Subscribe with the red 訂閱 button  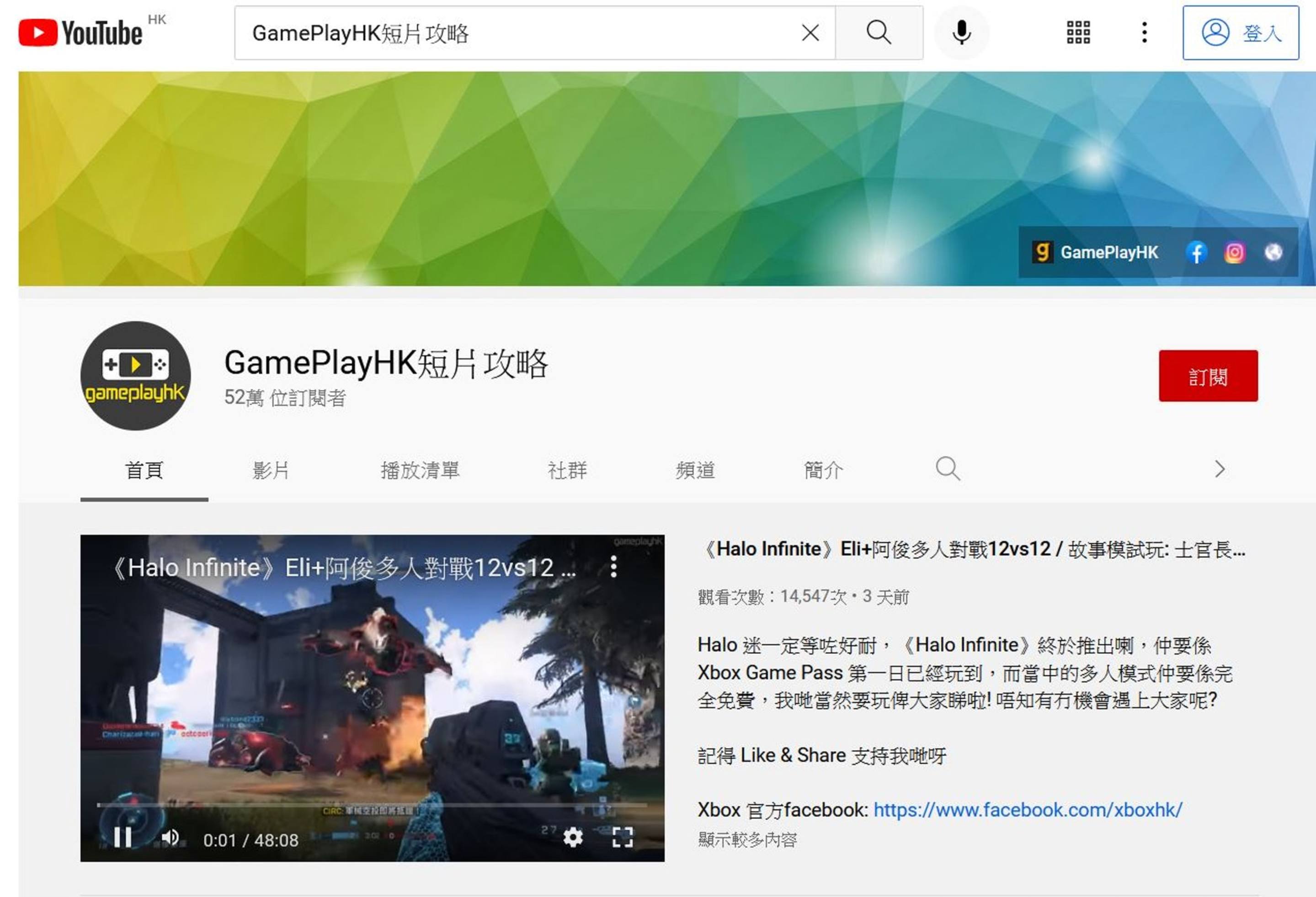pos(1208,376)
